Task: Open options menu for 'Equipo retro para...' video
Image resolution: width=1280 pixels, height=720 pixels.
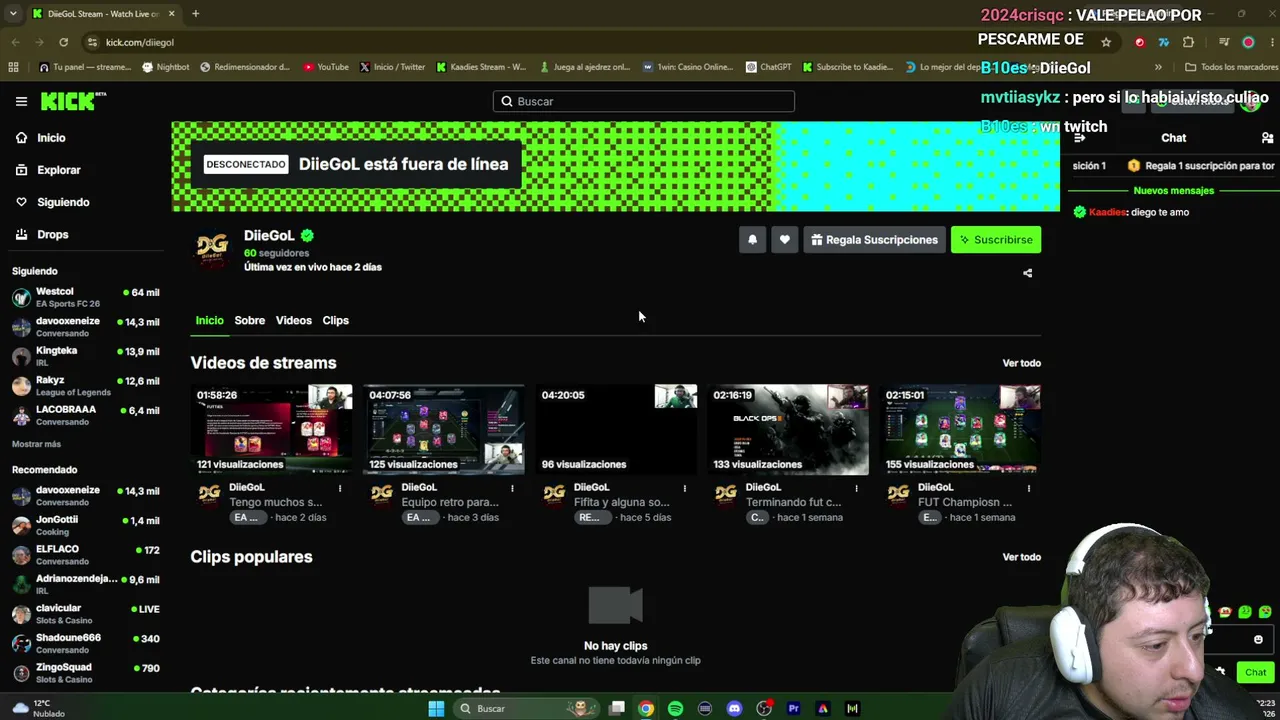Action: click(512, 489)
